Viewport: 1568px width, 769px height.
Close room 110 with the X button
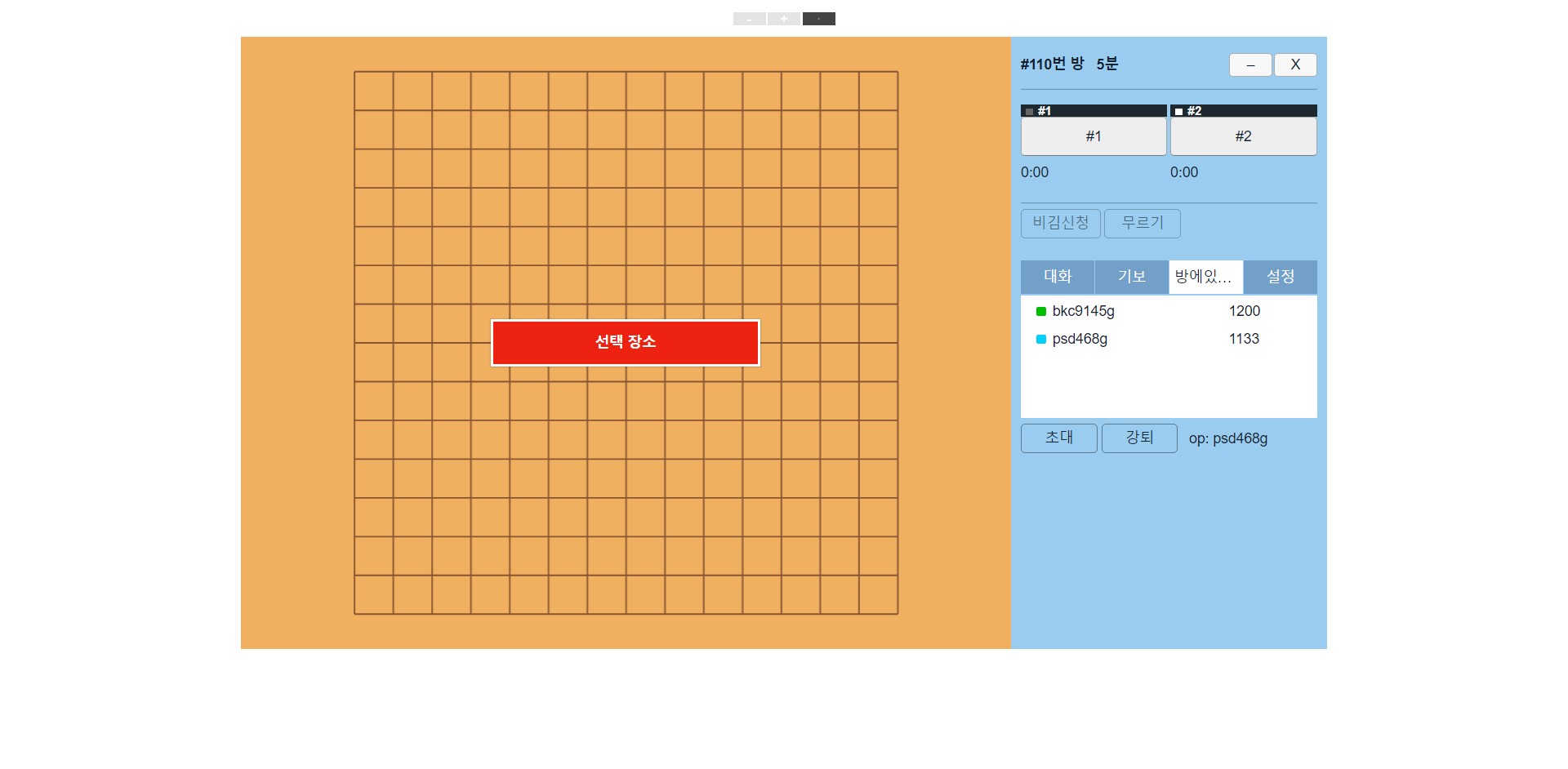pyautogui.click(x=1295, y=64)
